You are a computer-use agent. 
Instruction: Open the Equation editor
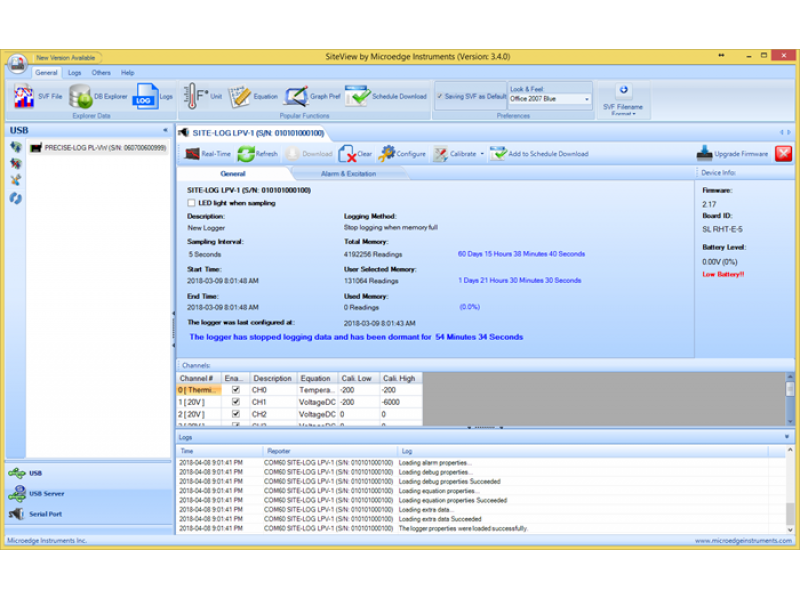(253, 96)
